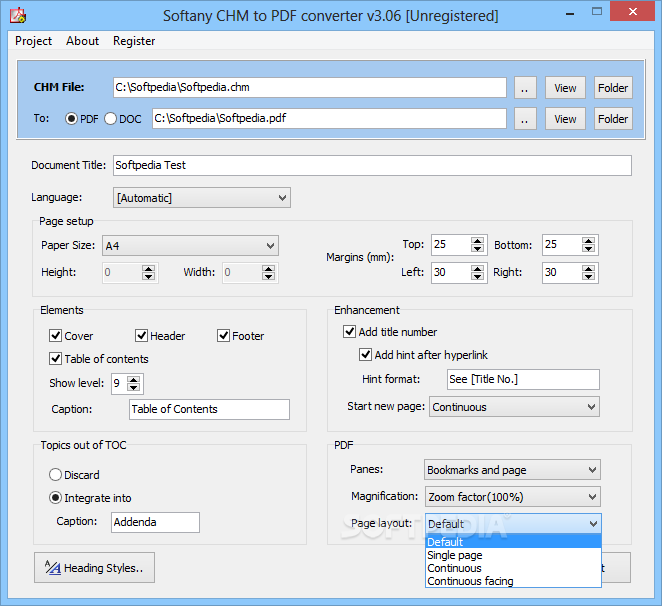Viewport: 662px width, 606px height.
Task: Select the Integrate into radio button
Action: click(55, 497)
